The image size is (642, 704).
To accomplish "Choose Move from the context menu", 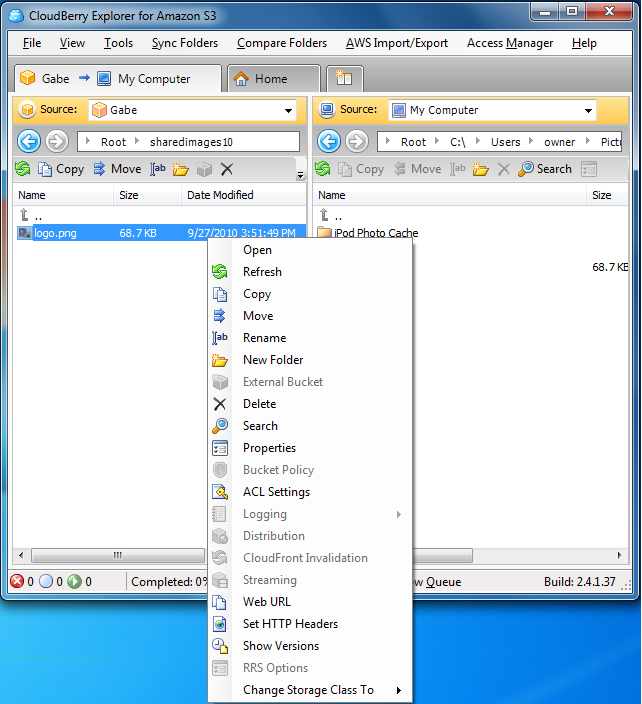I will pos(310,316).
